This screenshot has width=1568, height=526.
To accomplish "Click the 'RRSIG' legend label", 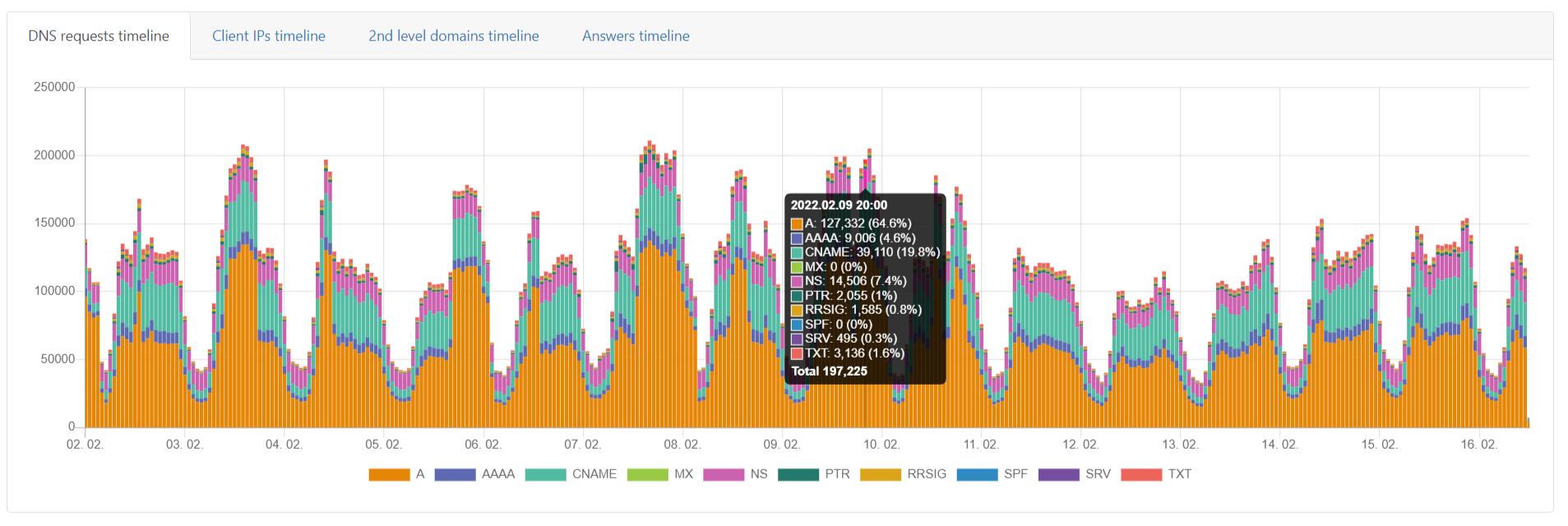I will tap(927, 474).
